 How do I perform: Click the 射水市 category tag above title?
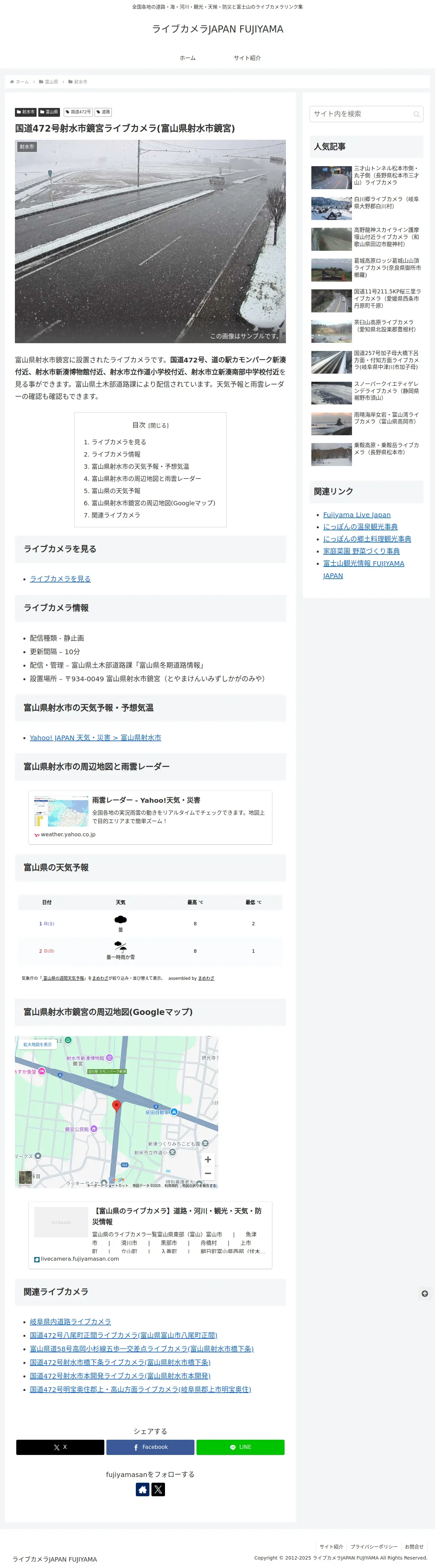pos(26,112)
